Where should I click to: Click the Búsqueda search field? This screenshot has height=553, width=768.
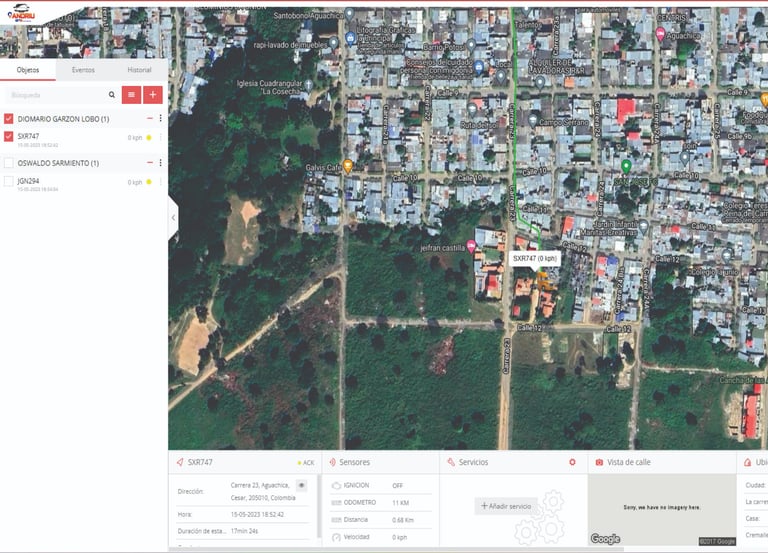(x=55, y=95)
